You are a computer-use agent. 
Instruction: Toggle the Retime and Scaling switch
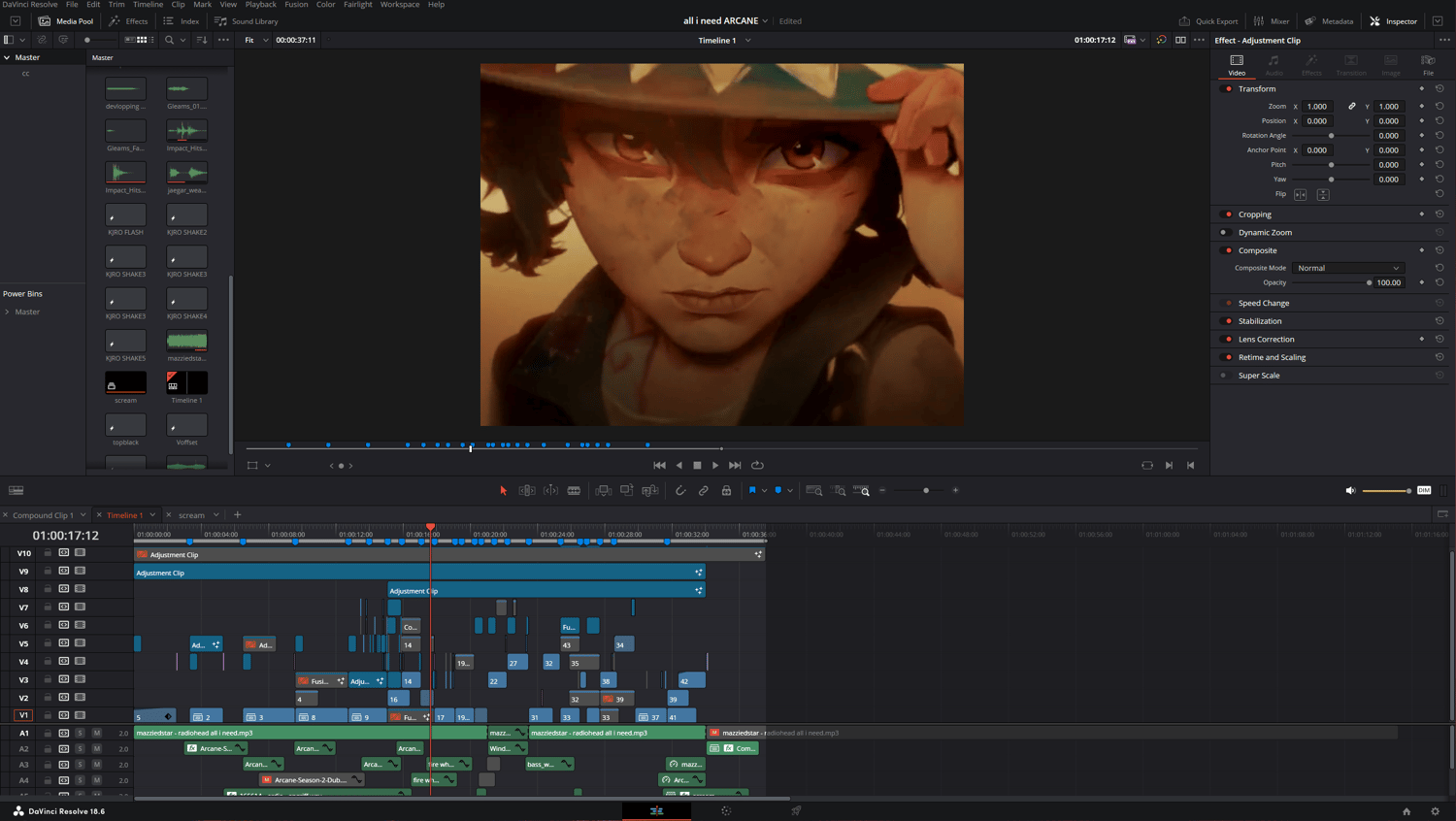[1228, 357]
